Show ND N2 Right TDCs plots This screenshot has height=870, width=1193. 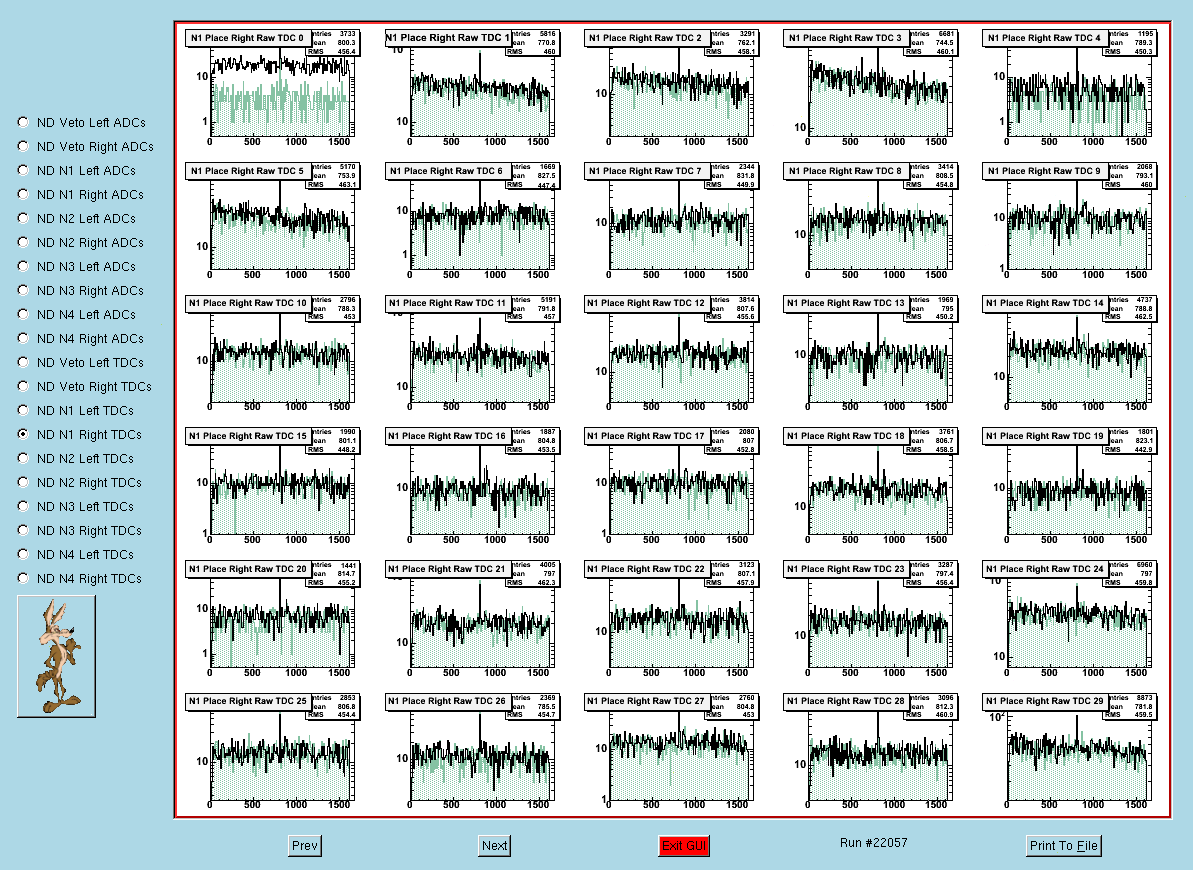point(24,482)
